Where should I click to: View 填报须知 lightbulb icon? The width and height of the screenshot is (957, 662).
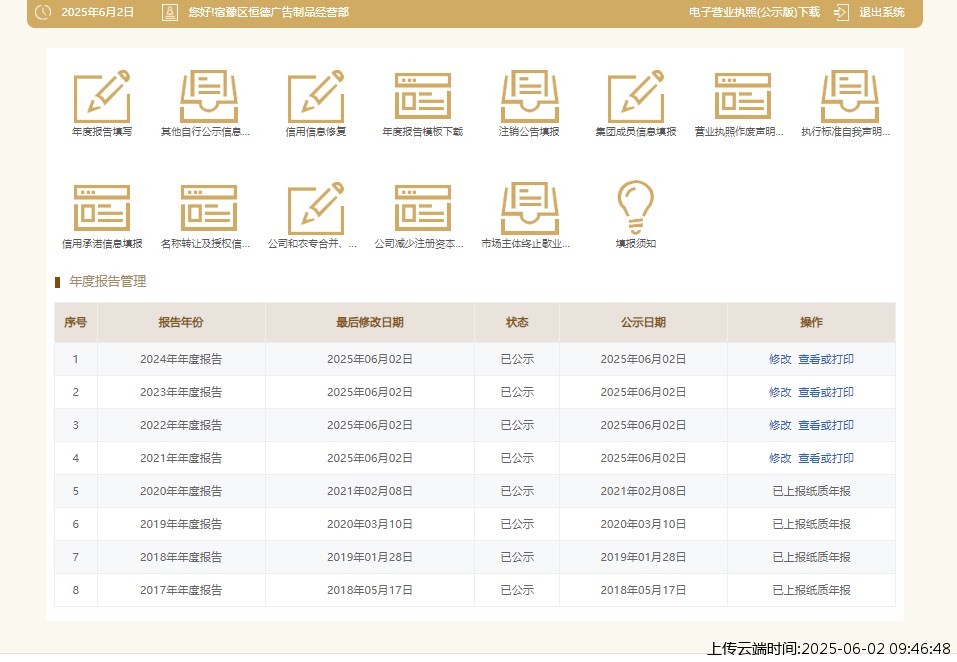point(635,207)
